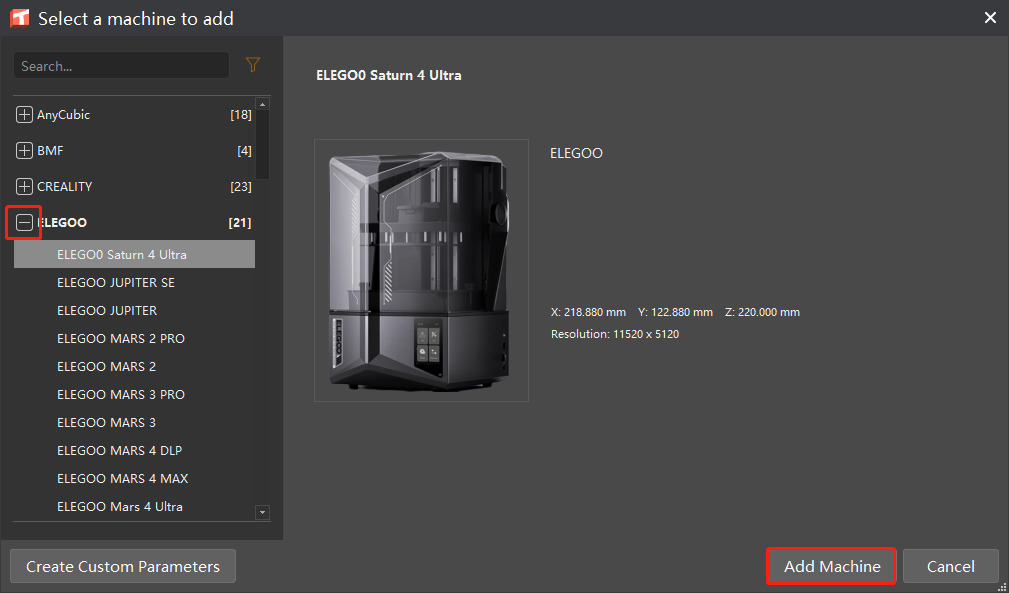Choose the ELEGOO MARS 3 entry

(107, 423)
